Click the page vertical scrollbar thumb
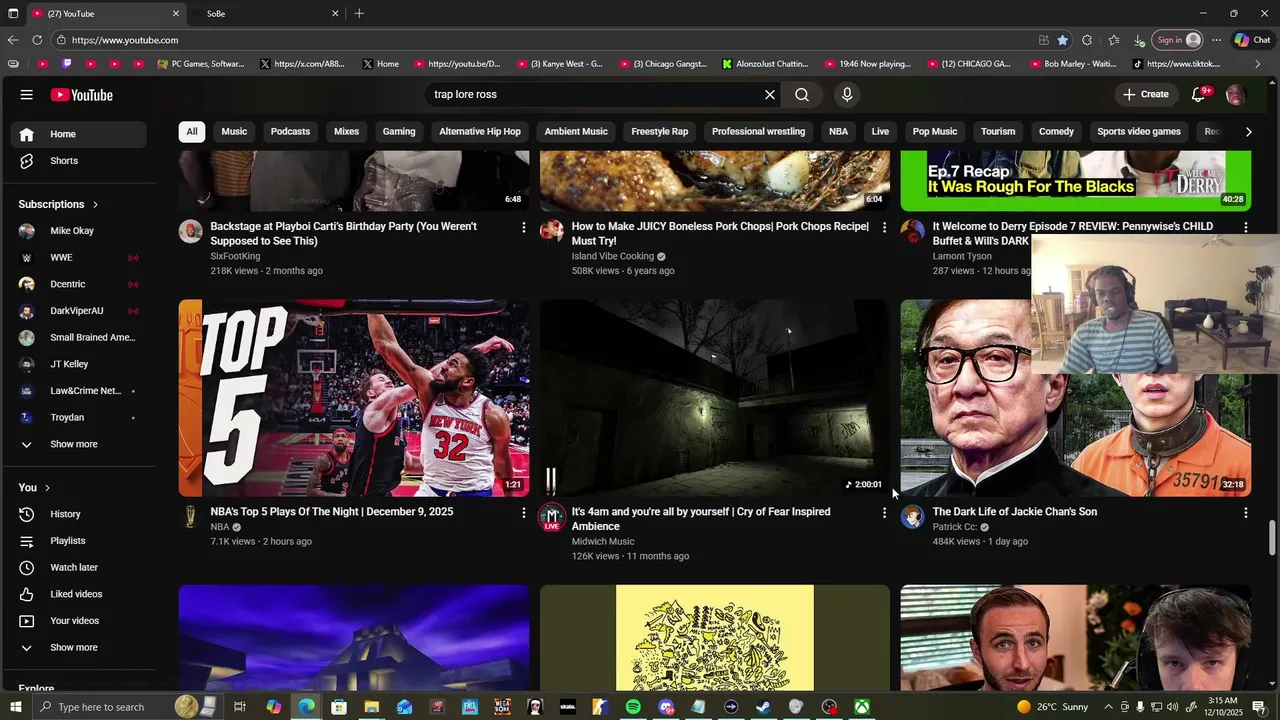 point(1272,538)
